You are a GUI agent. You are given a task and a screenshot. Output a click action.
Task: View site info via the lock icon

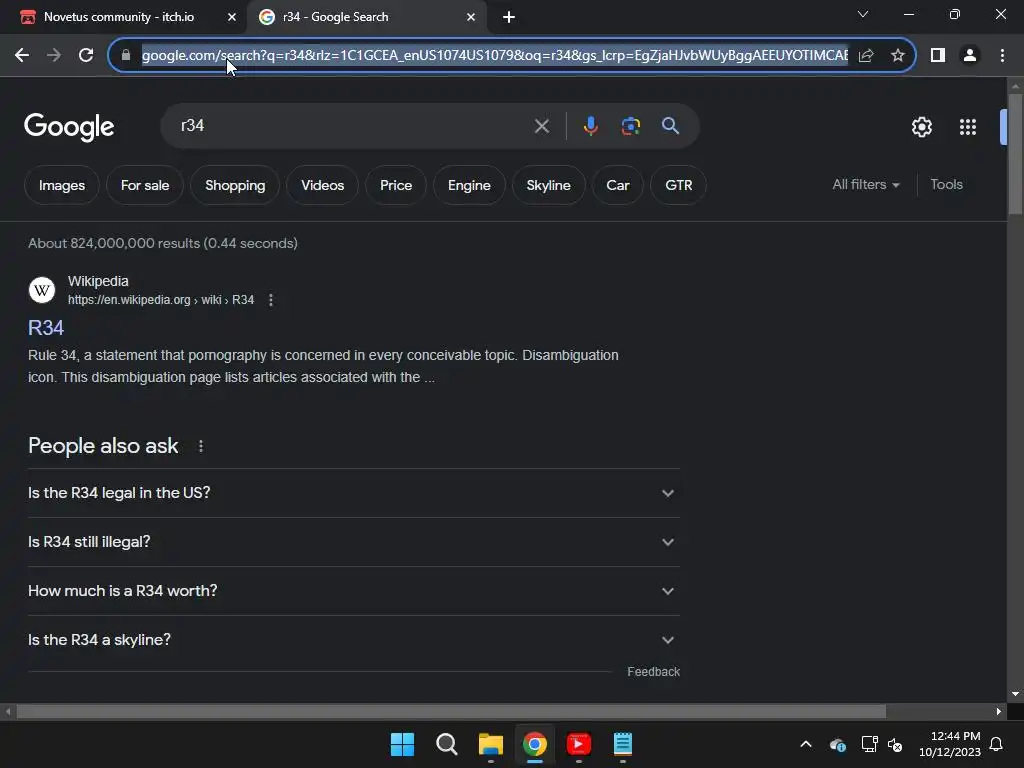click(x=126, y=56)
